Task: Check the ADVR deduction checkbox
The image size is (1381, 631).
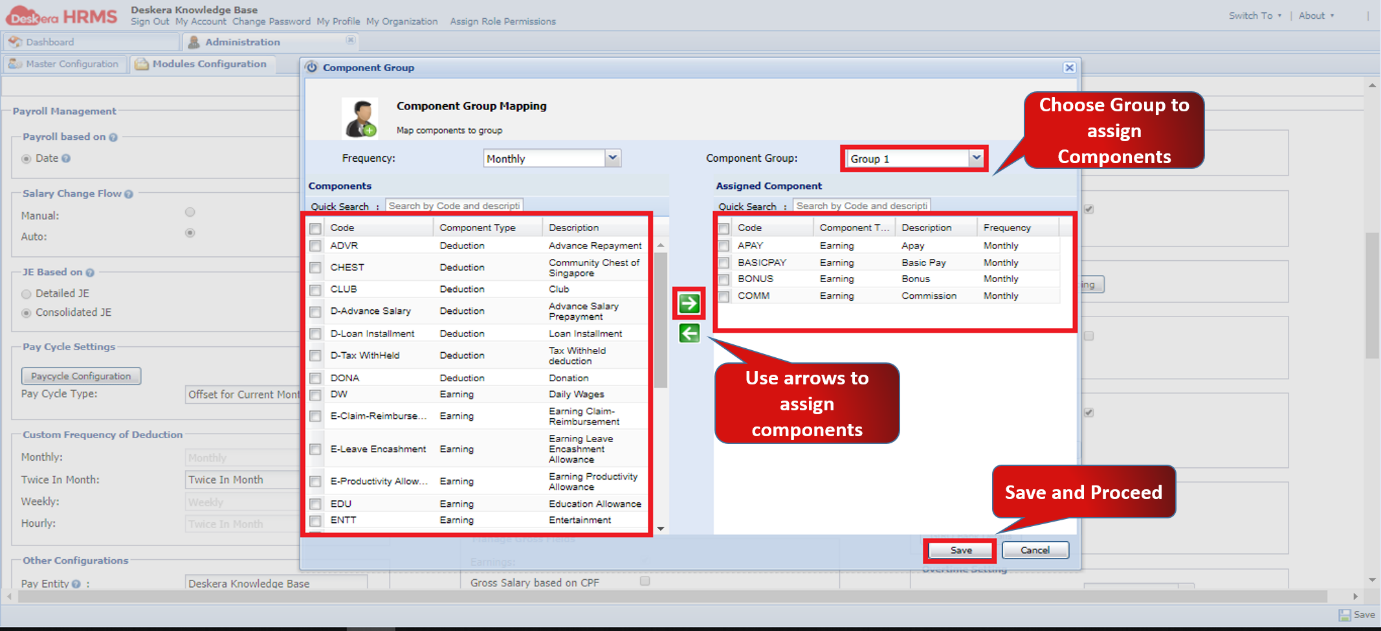Action: 314,245
